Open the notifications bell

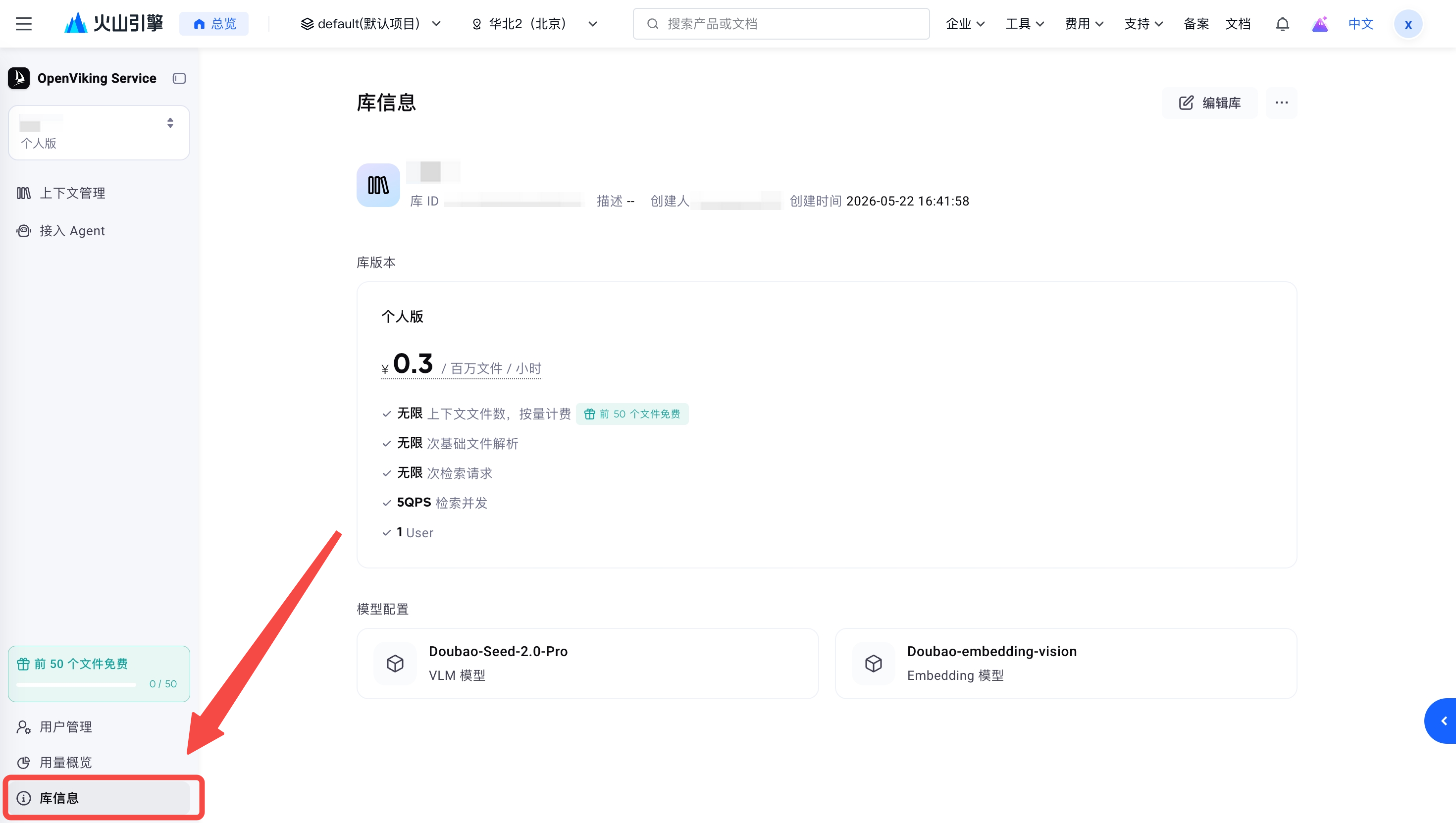(1283, 24)
